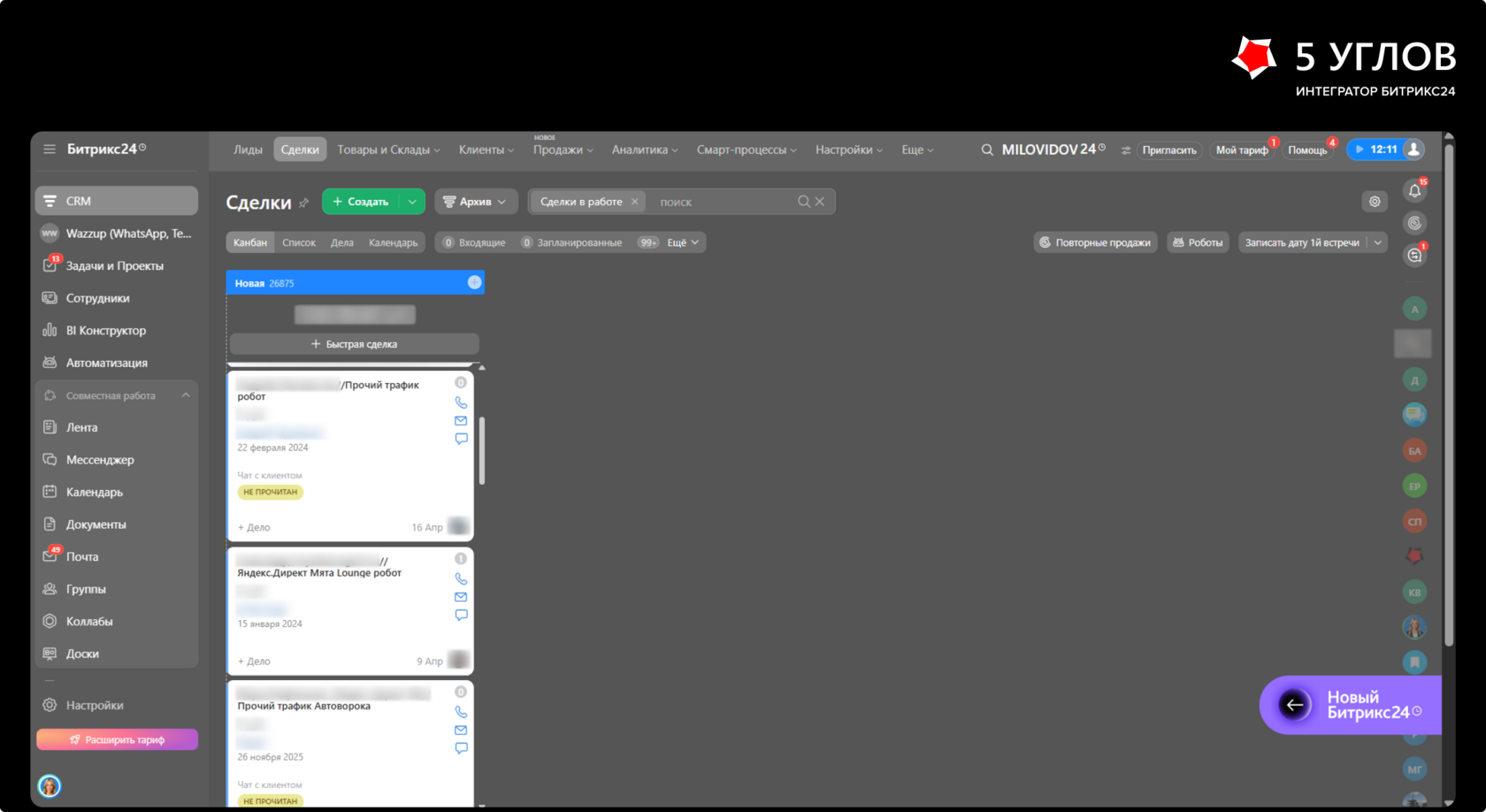Image resolution: width=1486 pixels, height=812 pixels.
Task: Open the bookmark icon in the right panel
Action: click(1415, 662)
